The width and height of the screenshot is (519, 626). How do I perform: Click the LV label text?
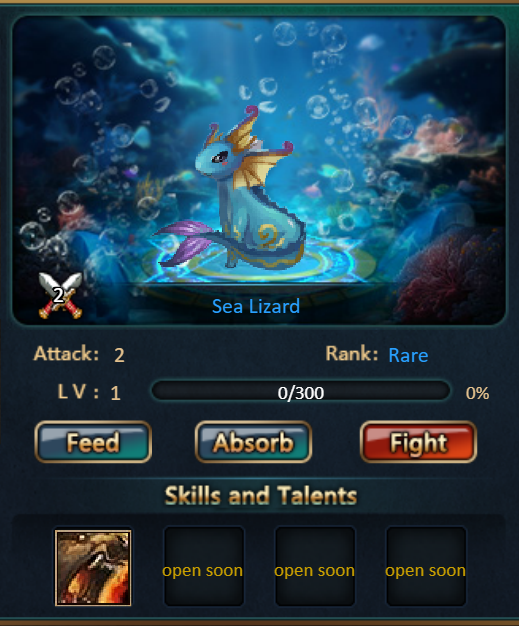[78, 392]
